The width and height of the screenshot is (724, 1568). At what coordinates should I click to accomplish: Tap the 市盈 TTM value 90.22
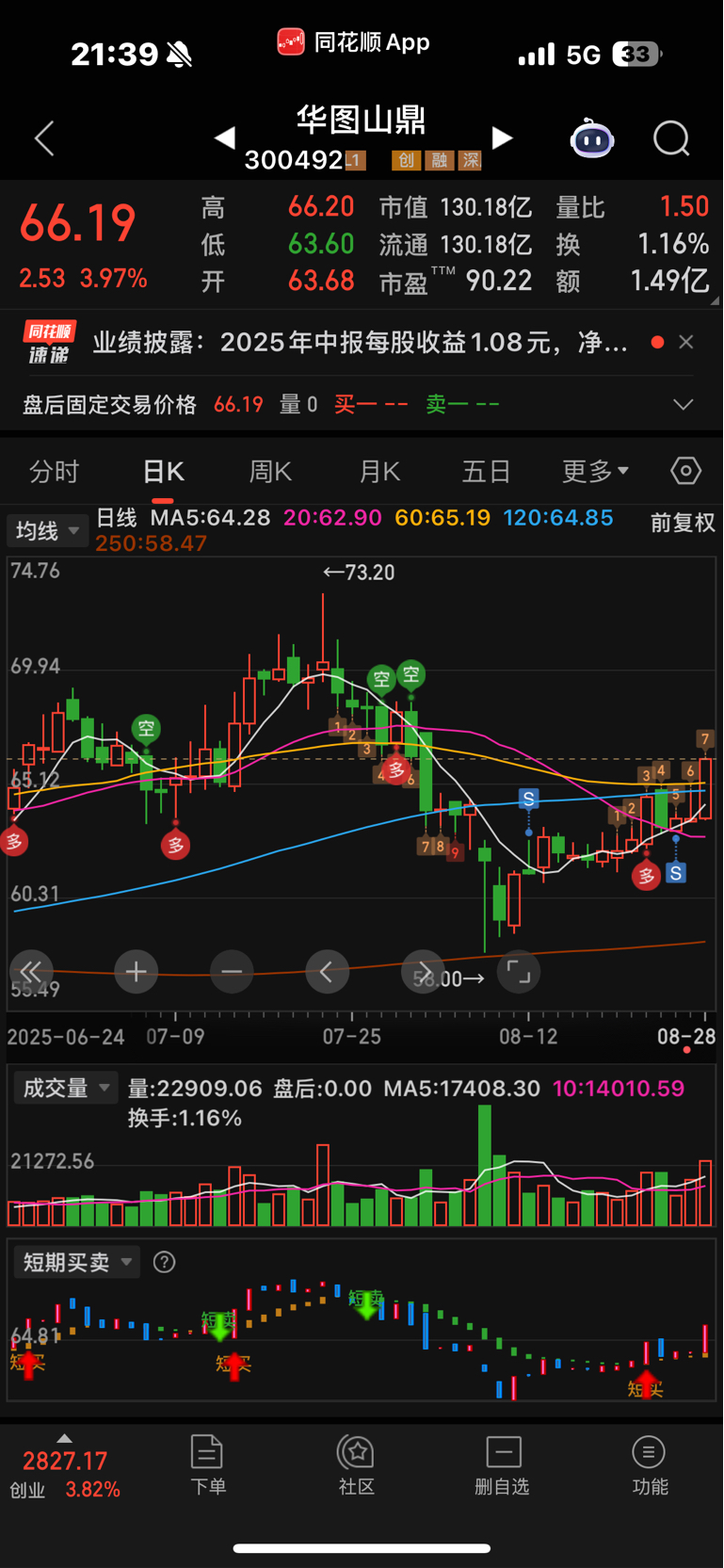tap(499, 281)
